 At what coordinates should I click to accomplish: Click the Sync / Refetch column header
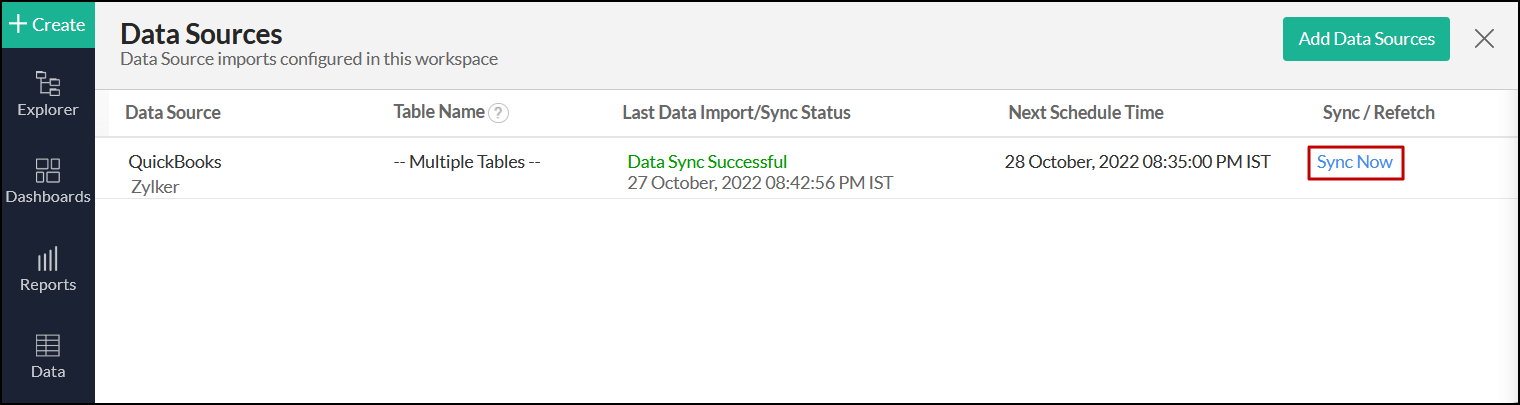[1378, 113]
